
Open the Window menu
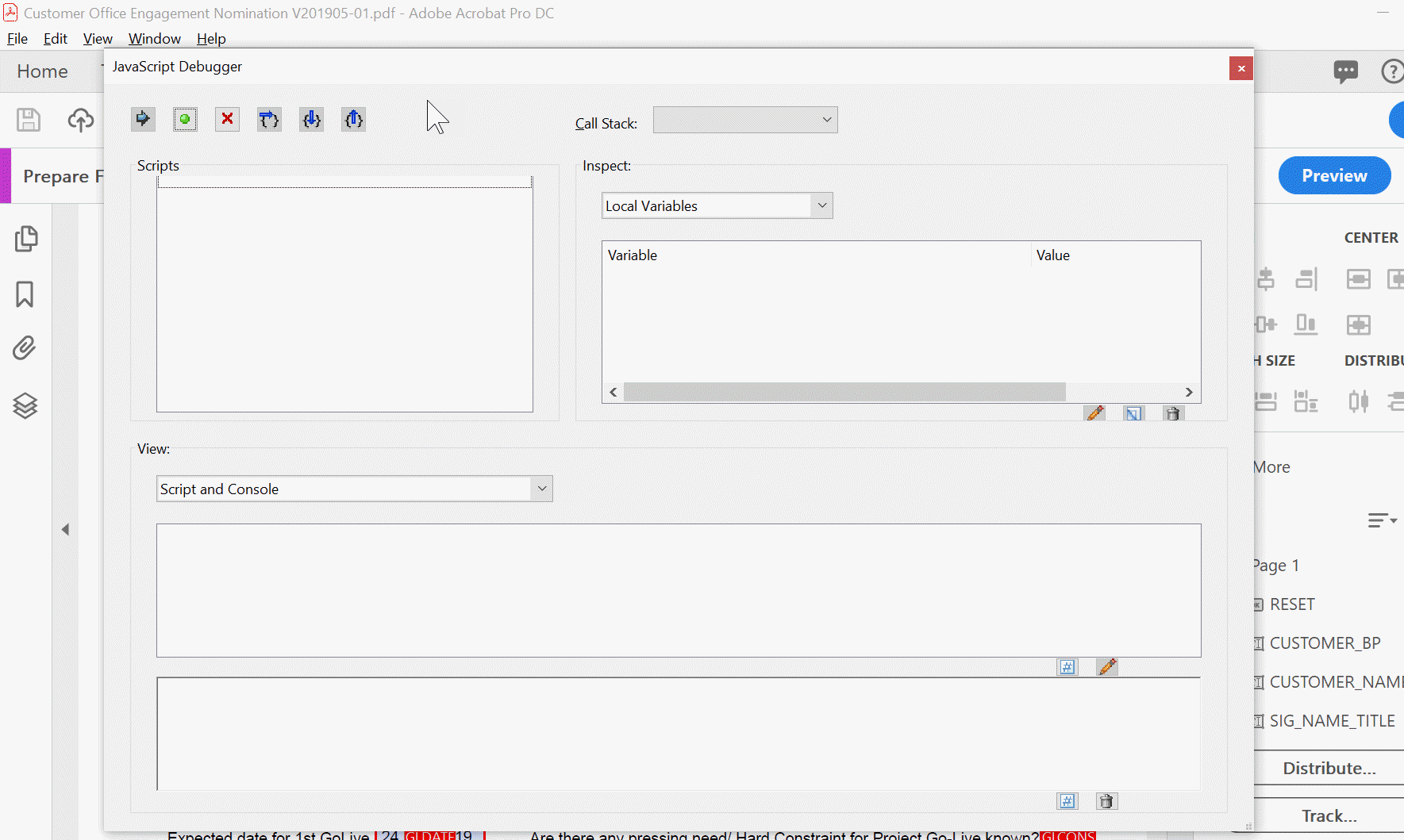point(155,39)
